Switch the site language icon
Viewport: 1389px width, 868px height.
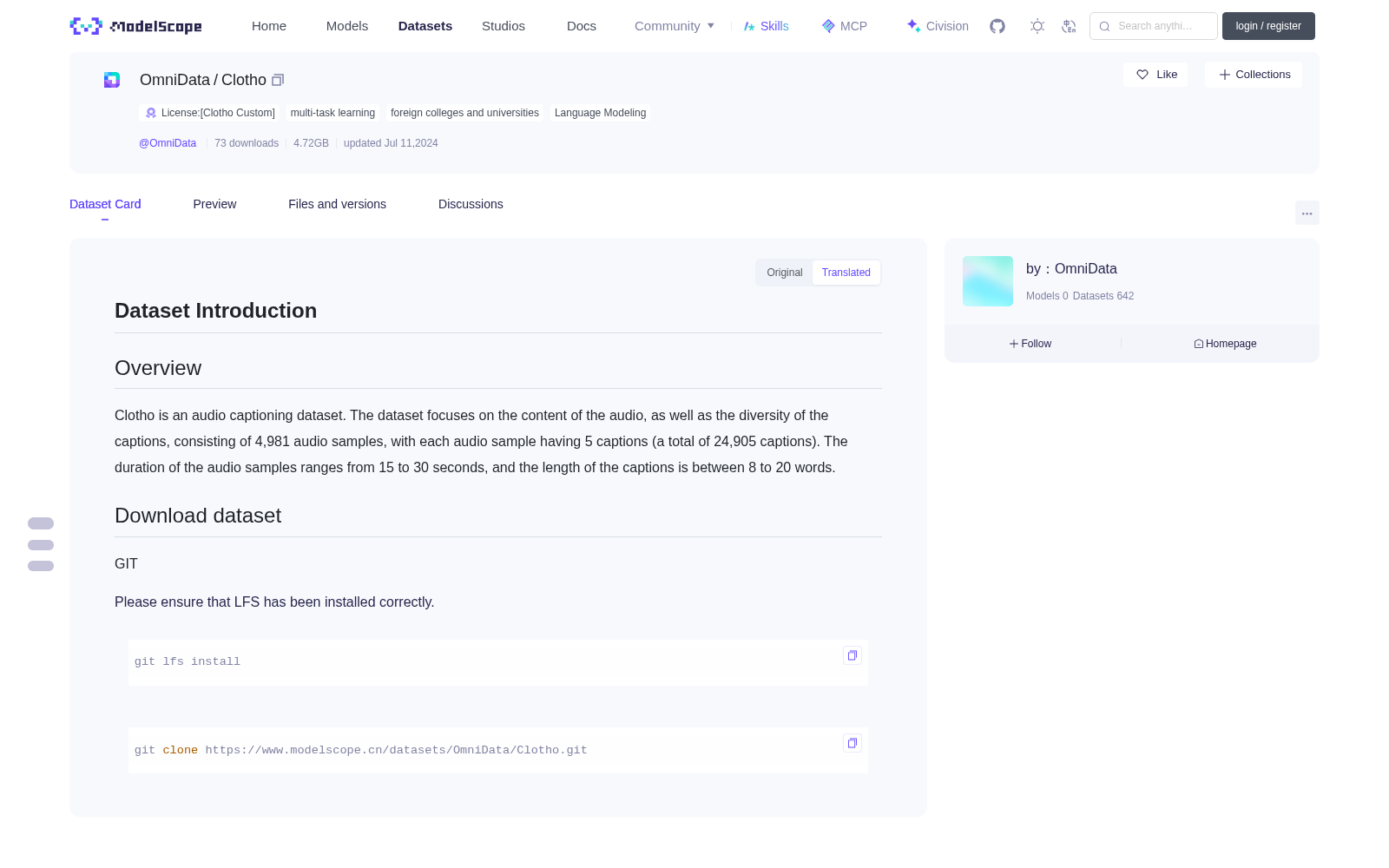point(1069,26)
